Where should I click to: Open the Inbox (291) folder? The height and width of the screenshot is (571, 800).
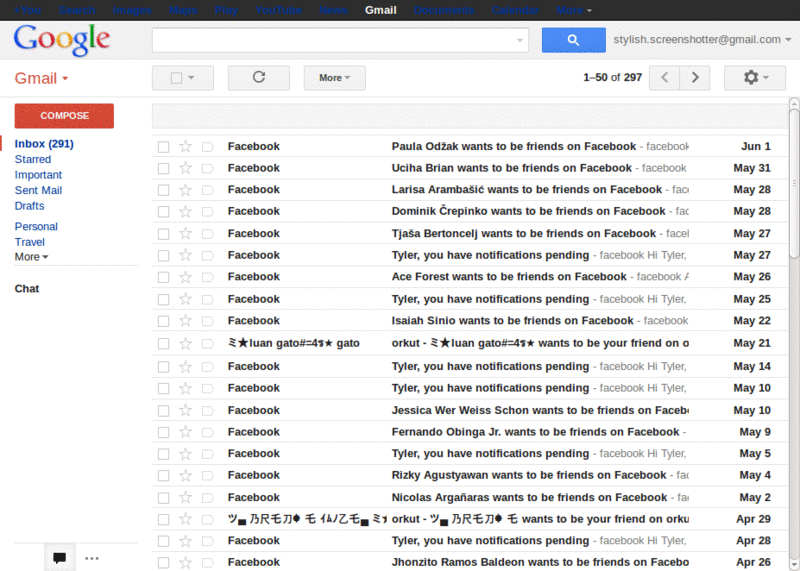44,144
